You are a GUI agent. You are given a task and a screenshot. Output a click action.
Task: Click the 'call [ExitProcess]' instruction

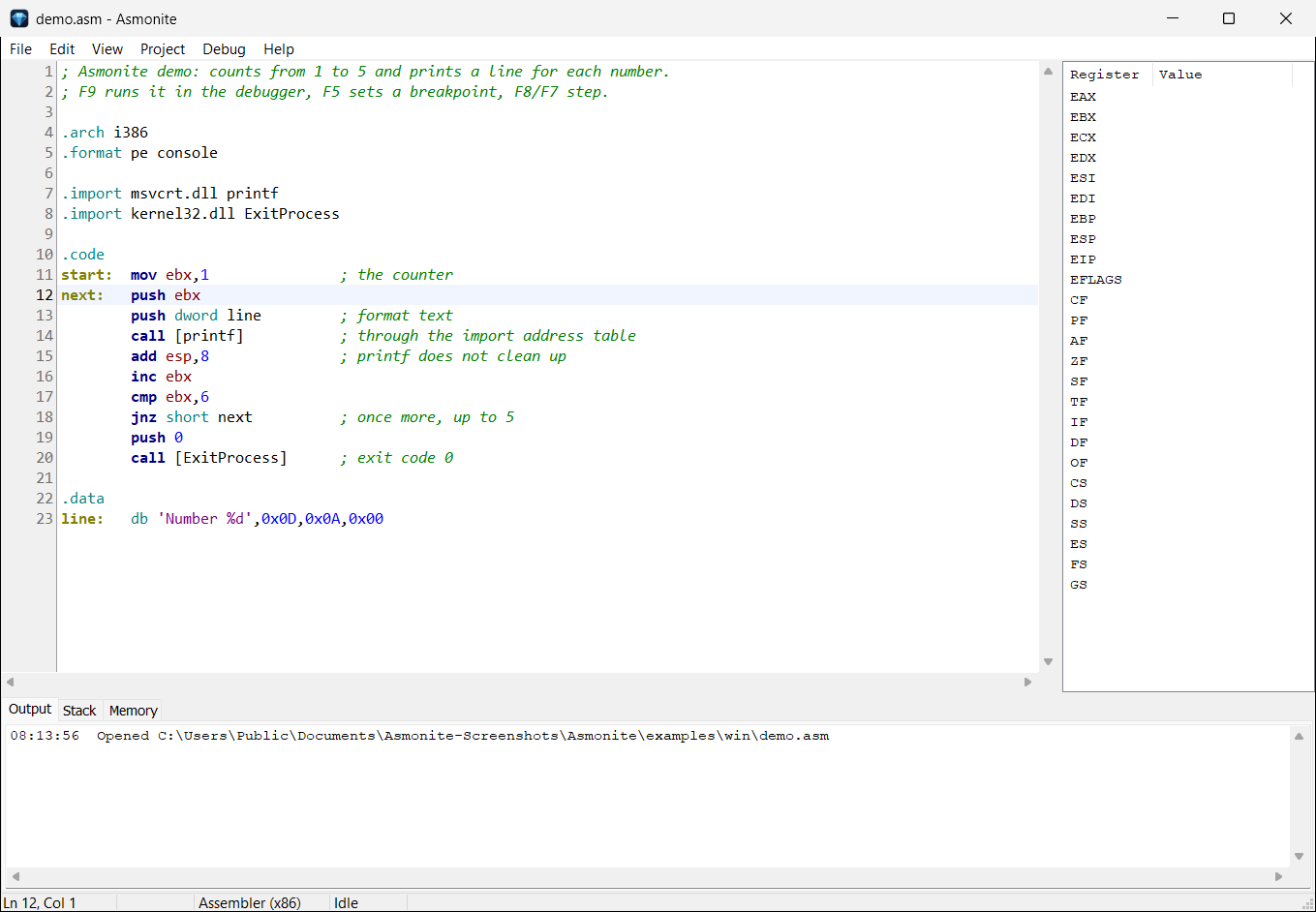click(x=209, y=458)
